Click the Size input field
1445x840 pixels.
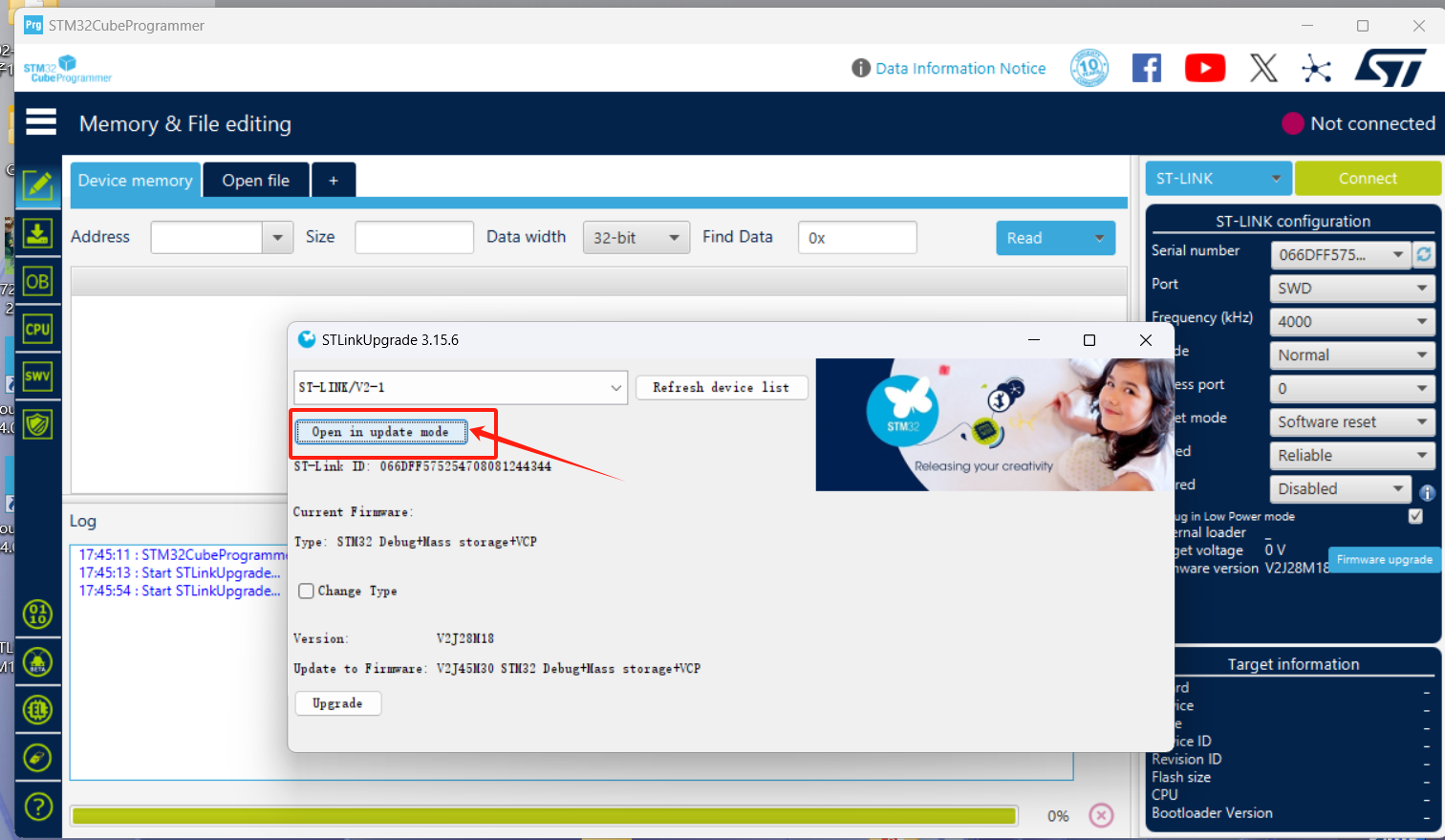pyautogui.click(x=414, y=237)
